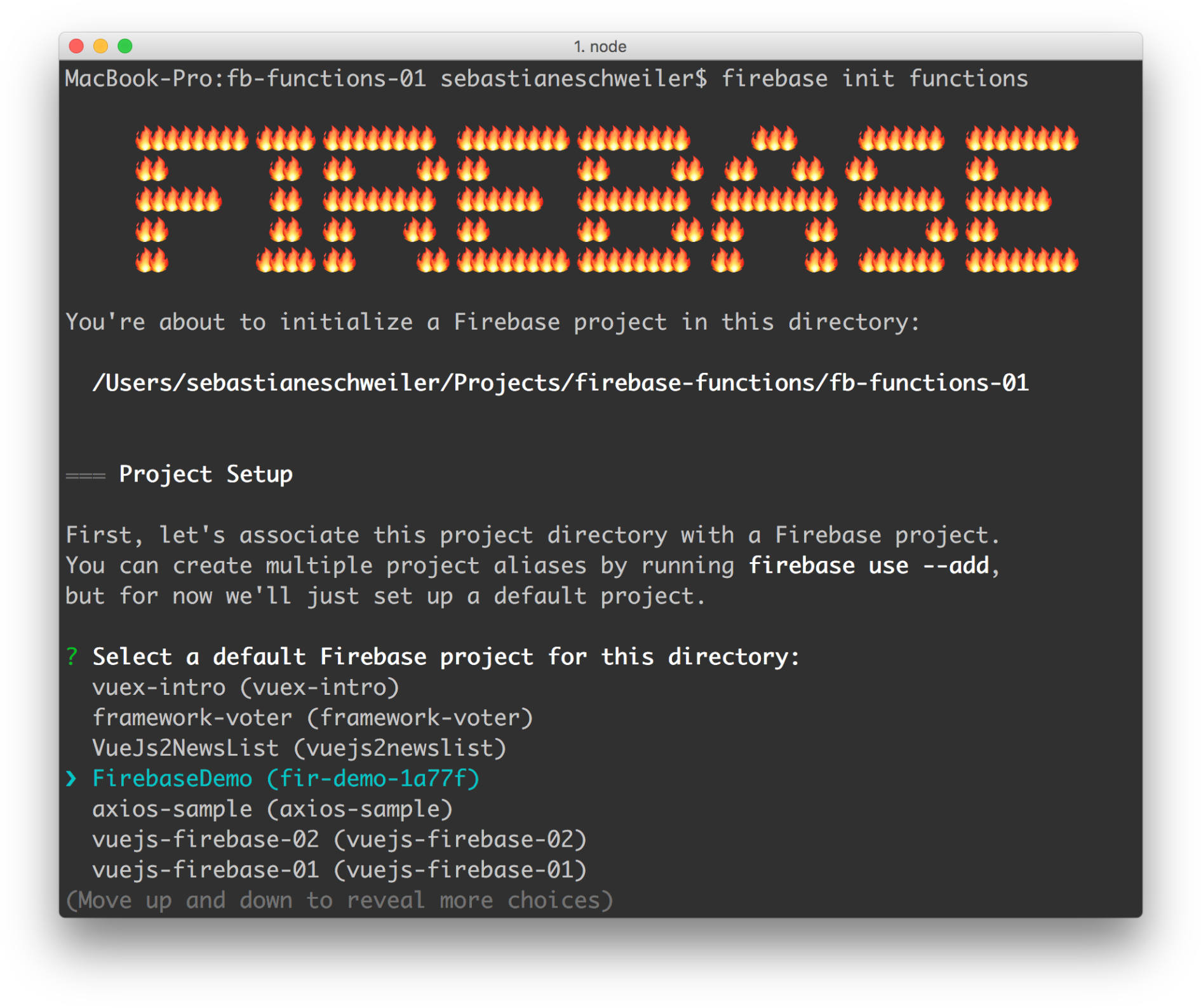Click the red close circle icon
This screenshot has height=1008, width=1201.
point(76,45)
